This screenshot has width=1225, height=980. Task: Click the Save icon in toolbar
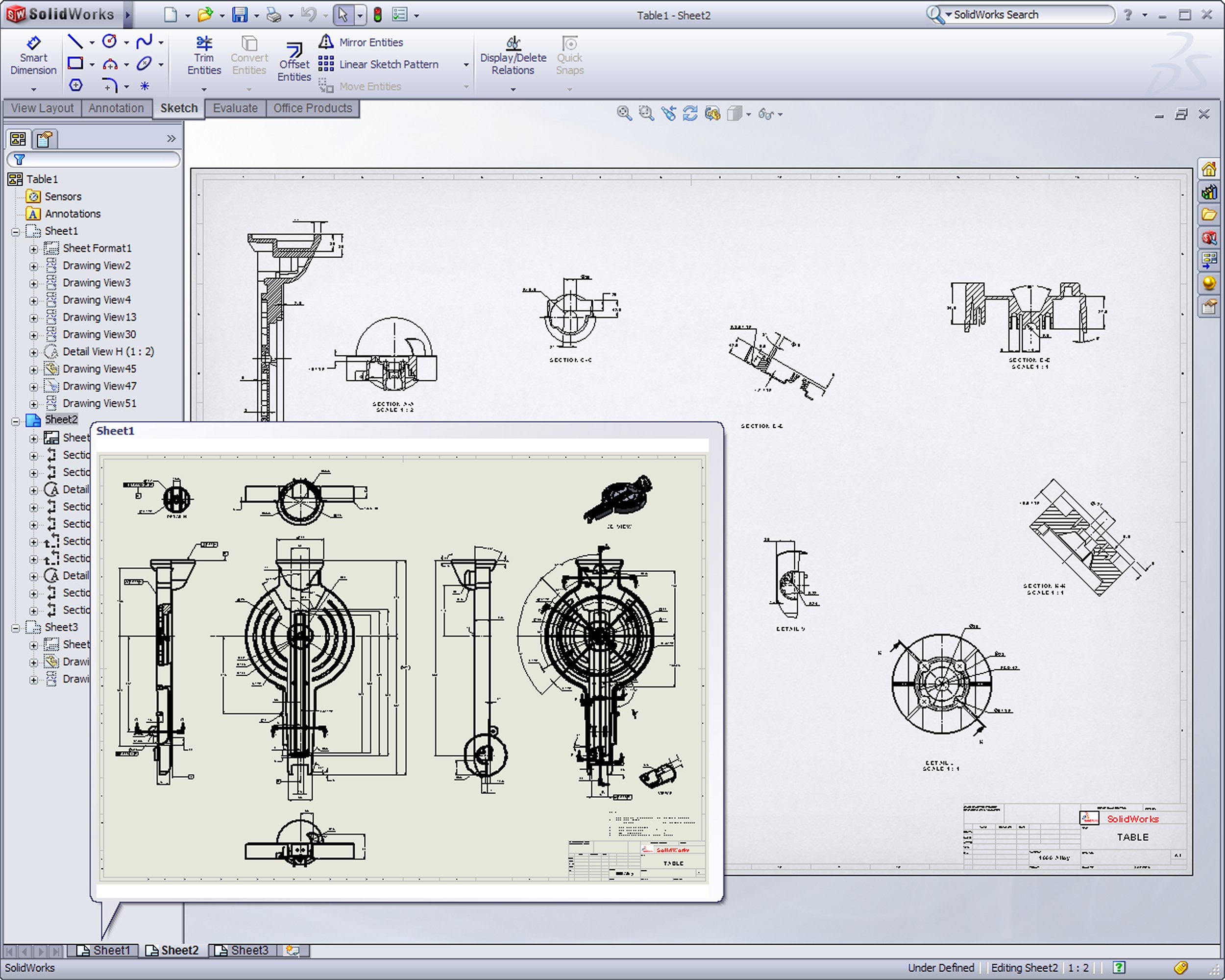tap(240, 15)
